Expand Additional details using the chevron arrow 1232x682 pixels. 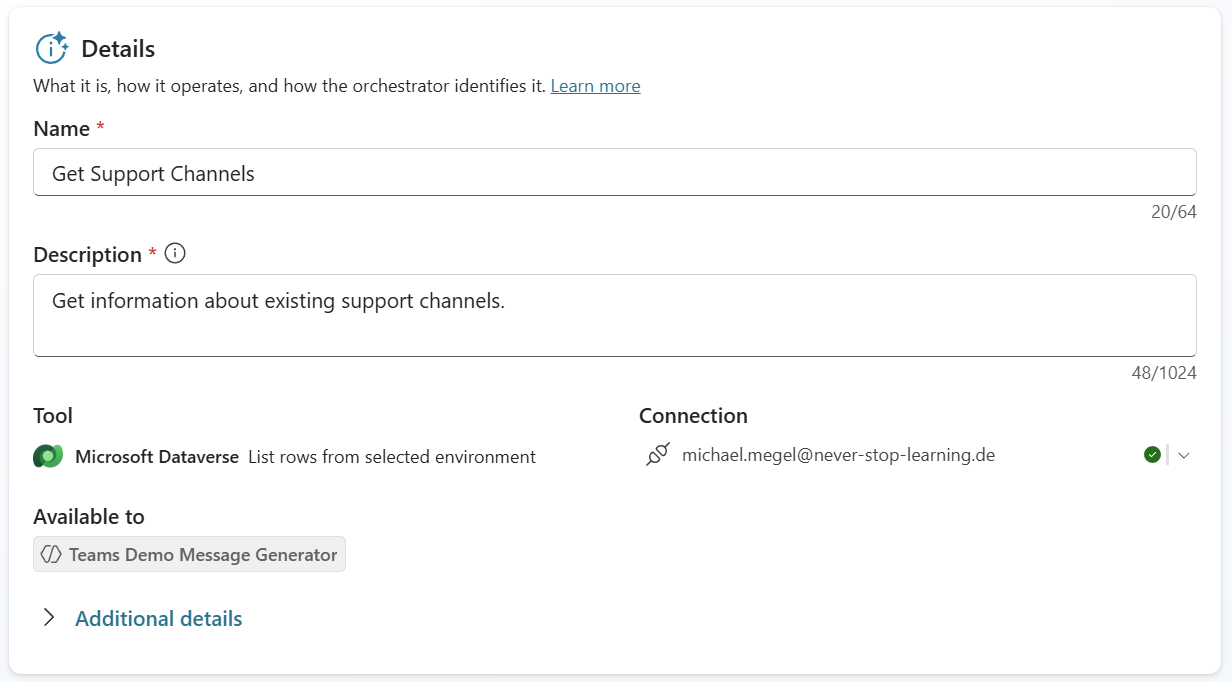pyautogui.click(x=48, y=618)
